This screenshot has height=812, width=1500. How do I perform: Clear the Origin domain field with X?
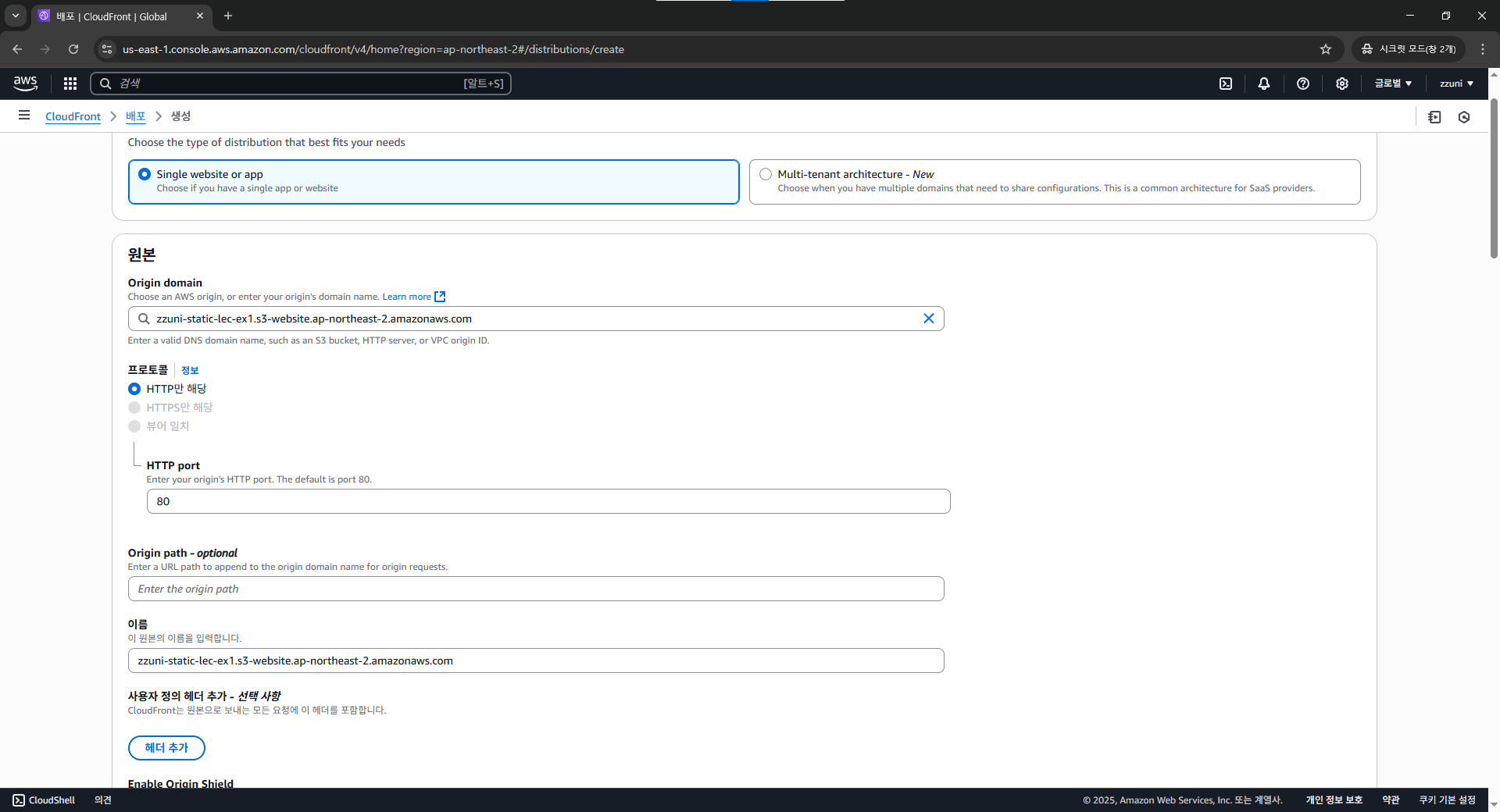(x=929, y=319)
